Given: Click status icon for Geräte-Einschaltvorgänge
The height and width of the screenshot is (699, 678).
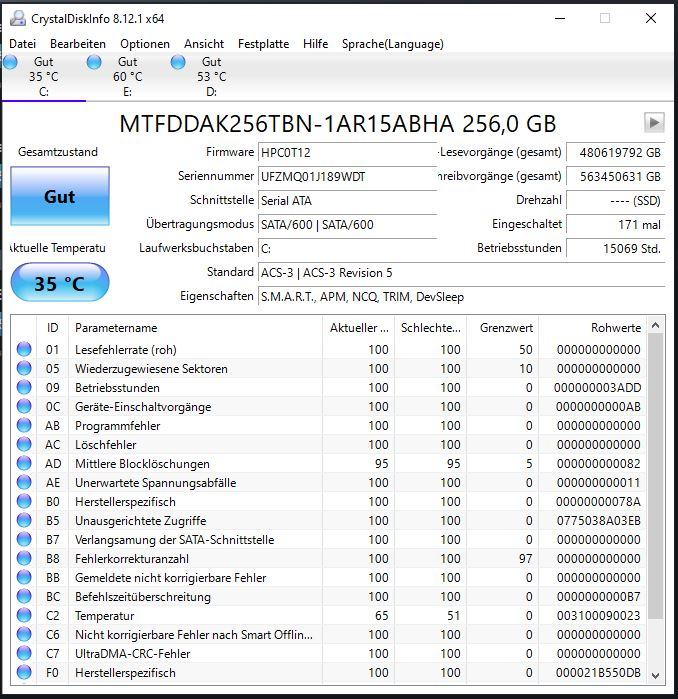Looking at the screenshot, I should (x=24, y=406).
